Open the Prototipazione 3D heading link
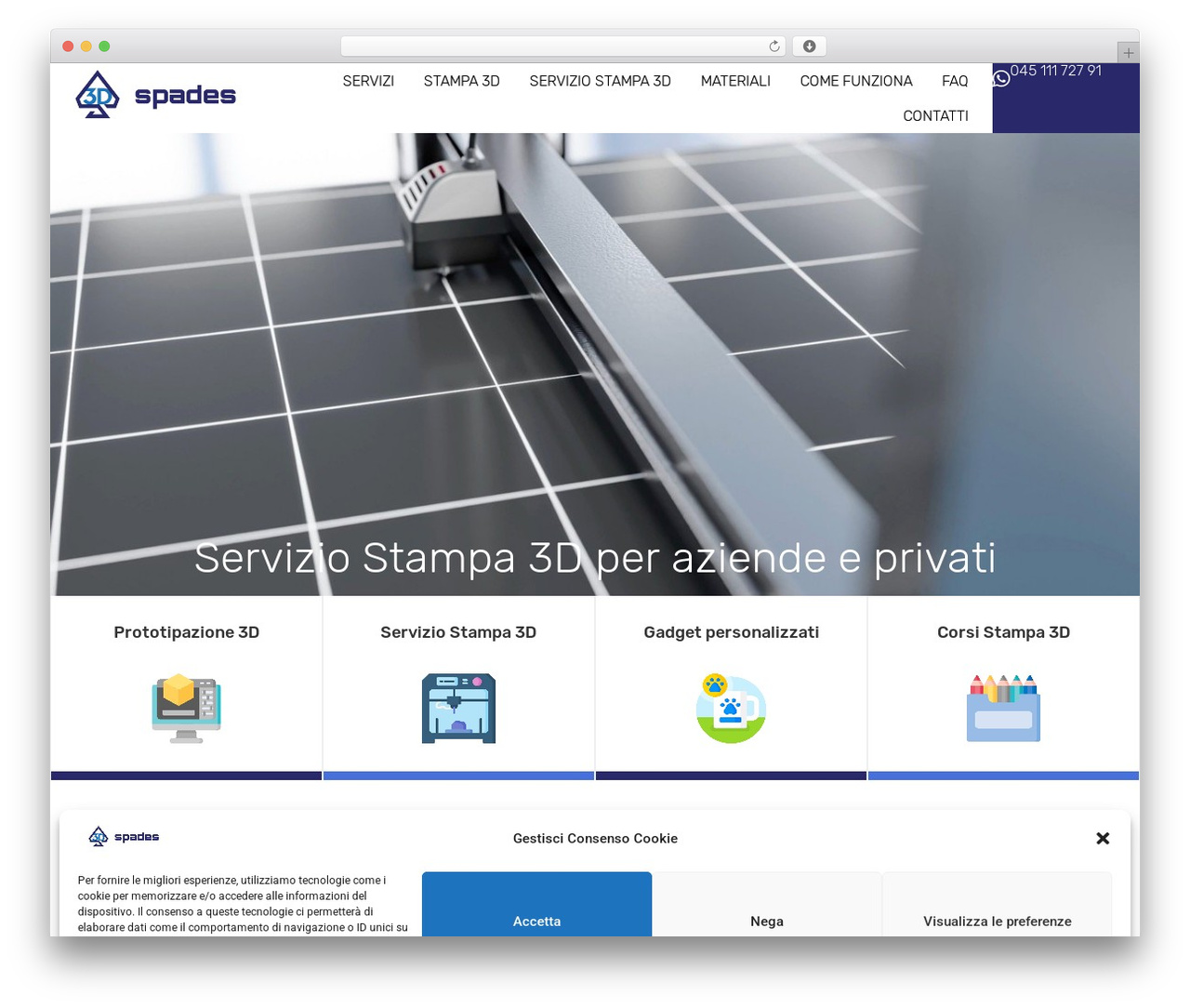This screenshot has height=1008, width=1190. pos(187,632)
